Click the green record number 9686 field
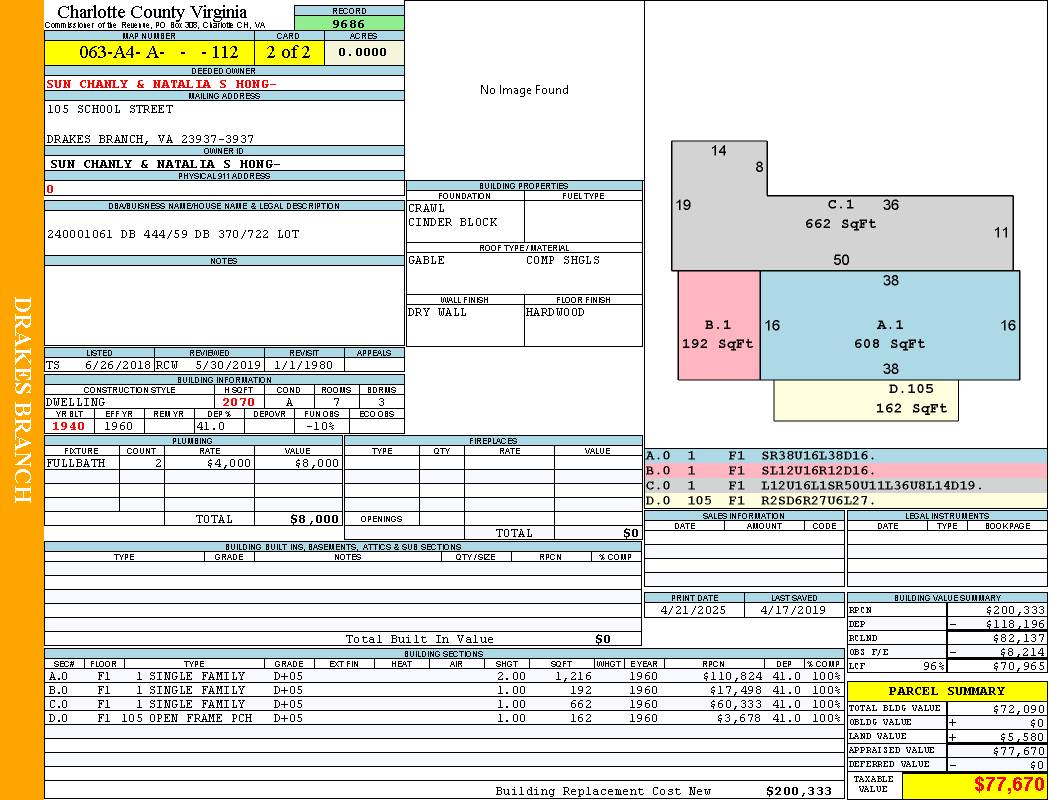Image resolution: width=1050 pixels, height=800 pixels. [x=349, y=23]
